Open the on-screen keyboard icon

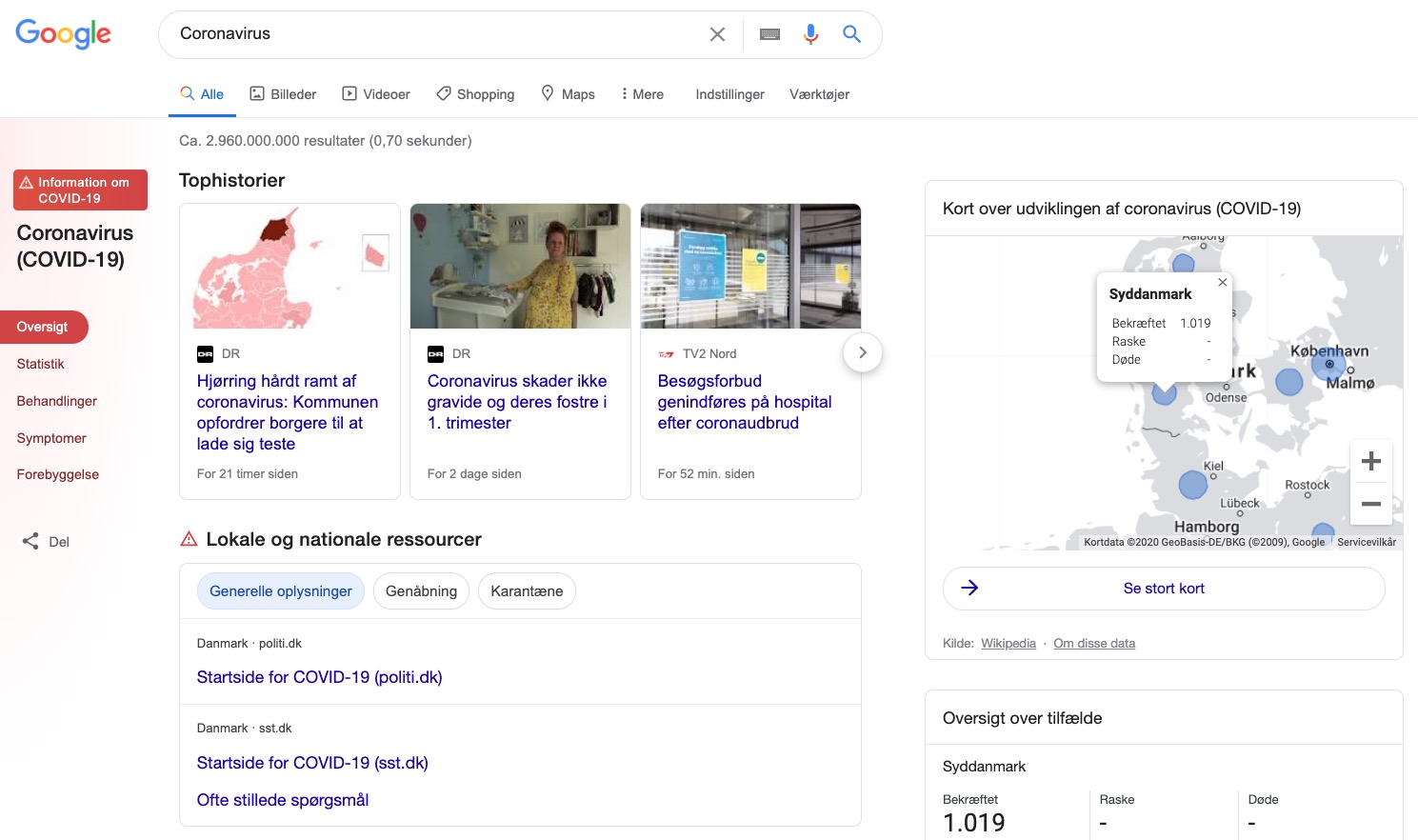[769, 34]
